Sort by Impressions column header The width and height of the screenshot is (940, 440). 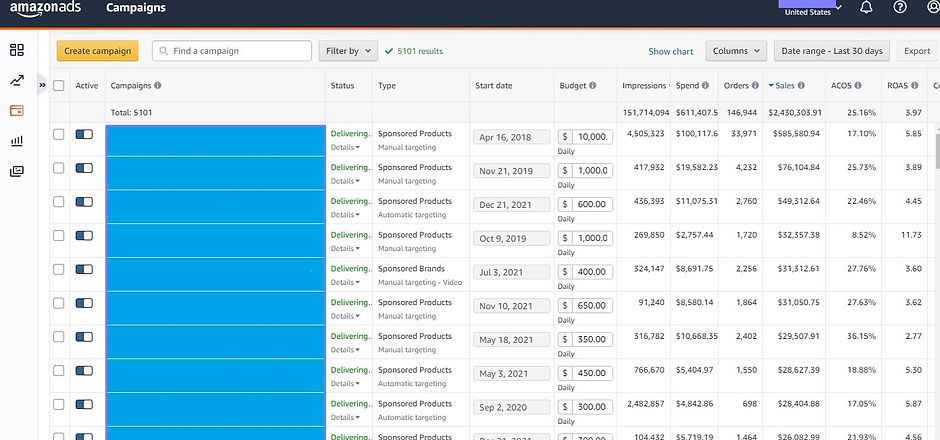644,86
